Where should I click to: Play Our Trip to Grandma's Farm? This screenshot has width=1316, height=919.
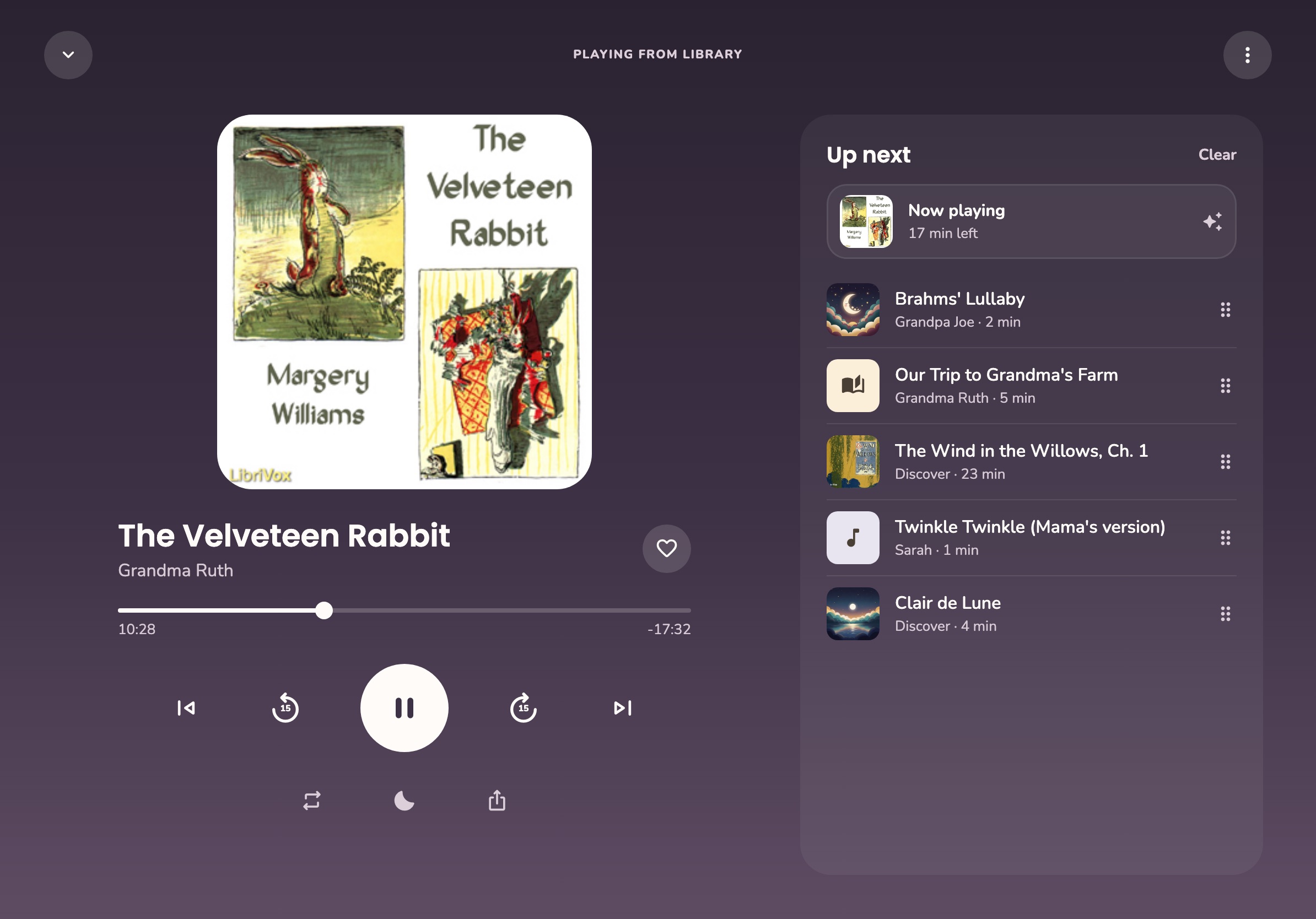tap(1031, 386)
